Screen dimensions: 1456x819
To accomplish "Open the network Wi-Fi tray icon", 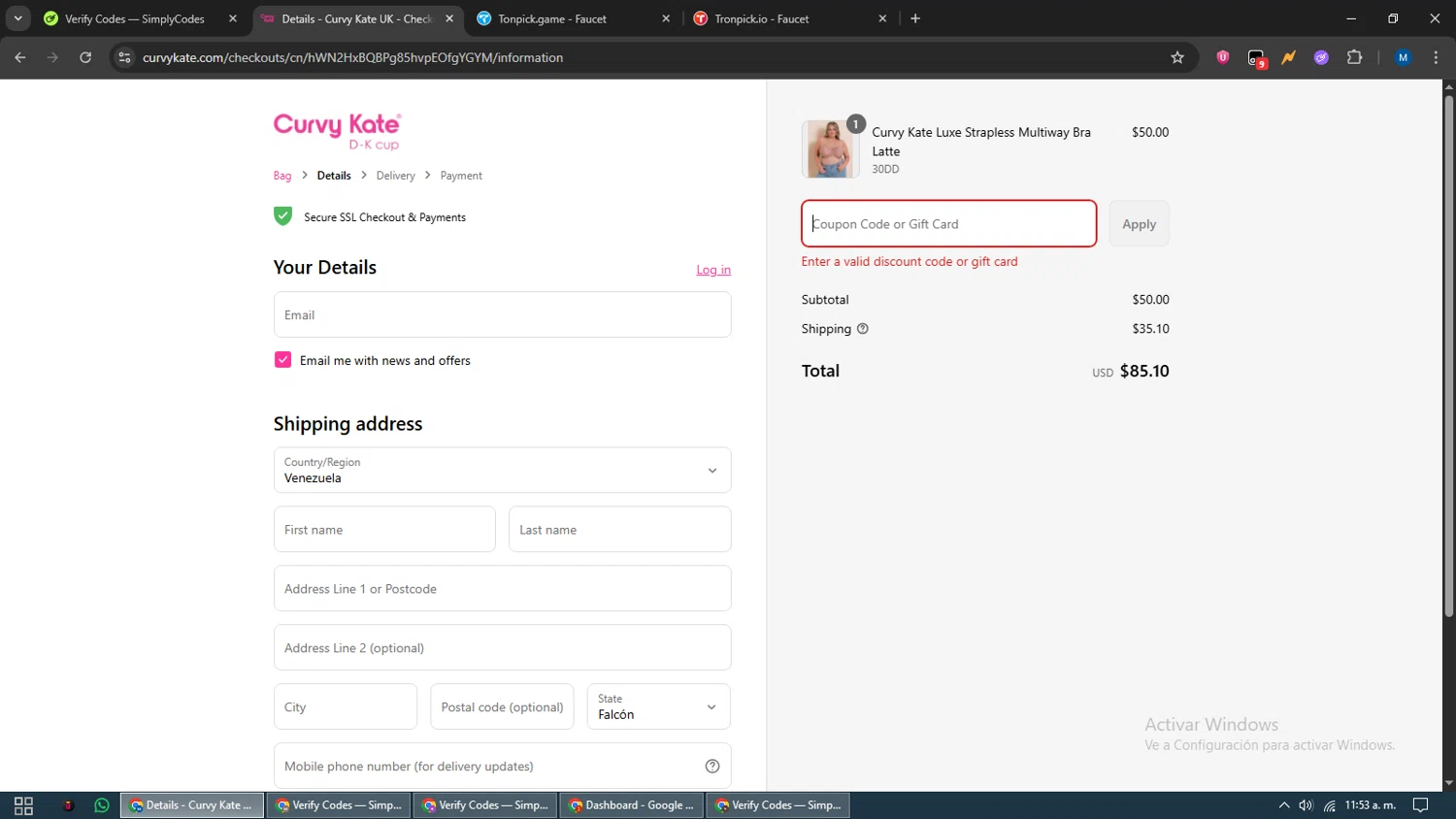I will (x=1329, y=805).
